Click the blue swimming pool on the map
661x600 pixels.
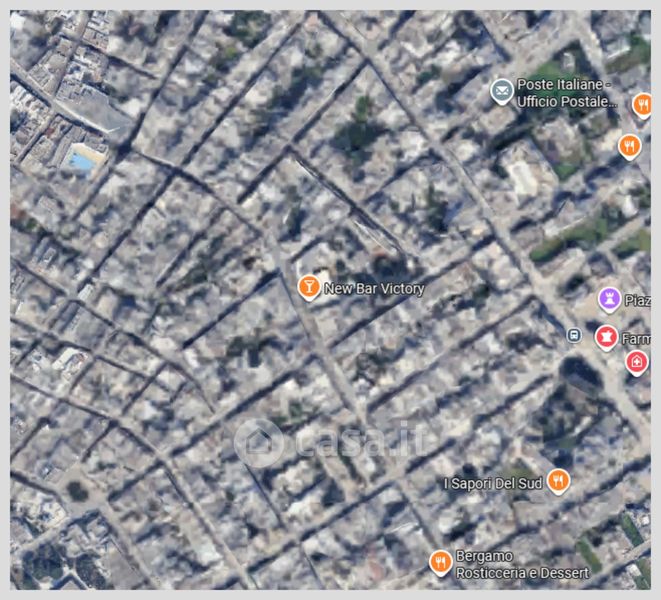(x=82, y=160)
